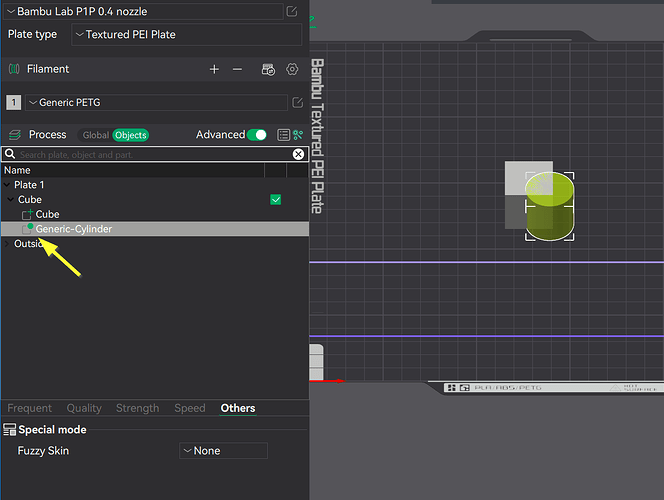
Task: Click the Generic-Cylinder modifier icon
Action: coord(27,229)
